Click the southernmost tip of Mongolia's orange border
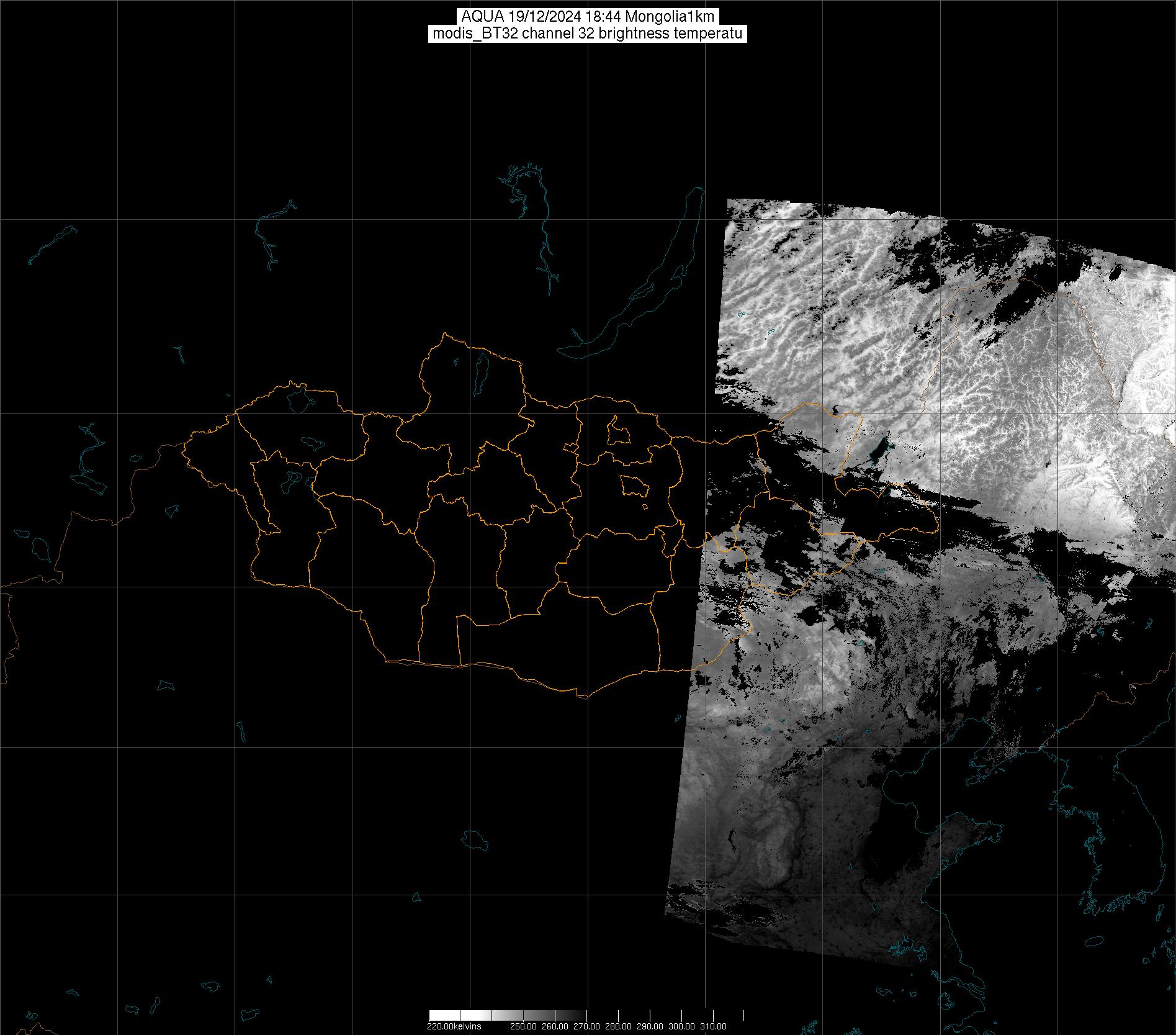The image size is (1176, 1035). [582, 697]
